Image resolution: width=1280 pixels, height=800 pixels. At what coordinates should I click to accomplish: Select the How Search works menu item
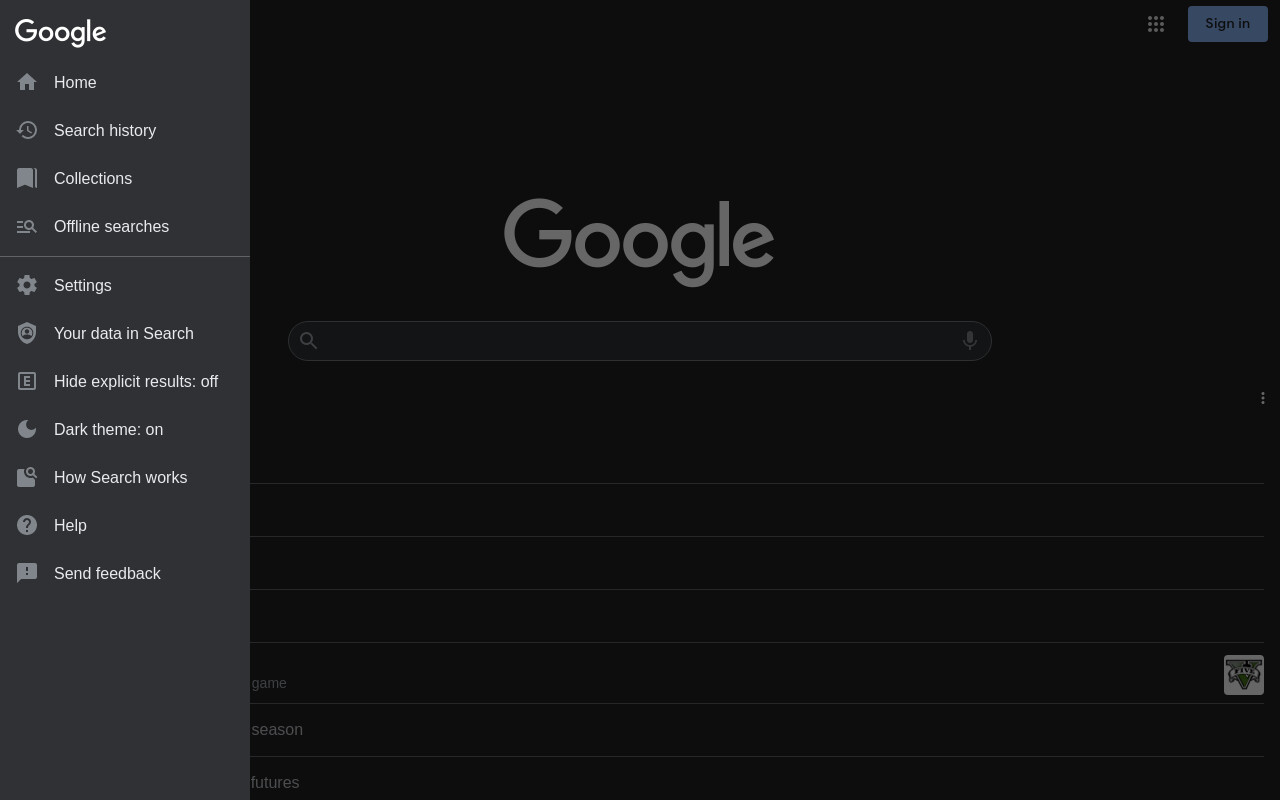click(125, 477)
